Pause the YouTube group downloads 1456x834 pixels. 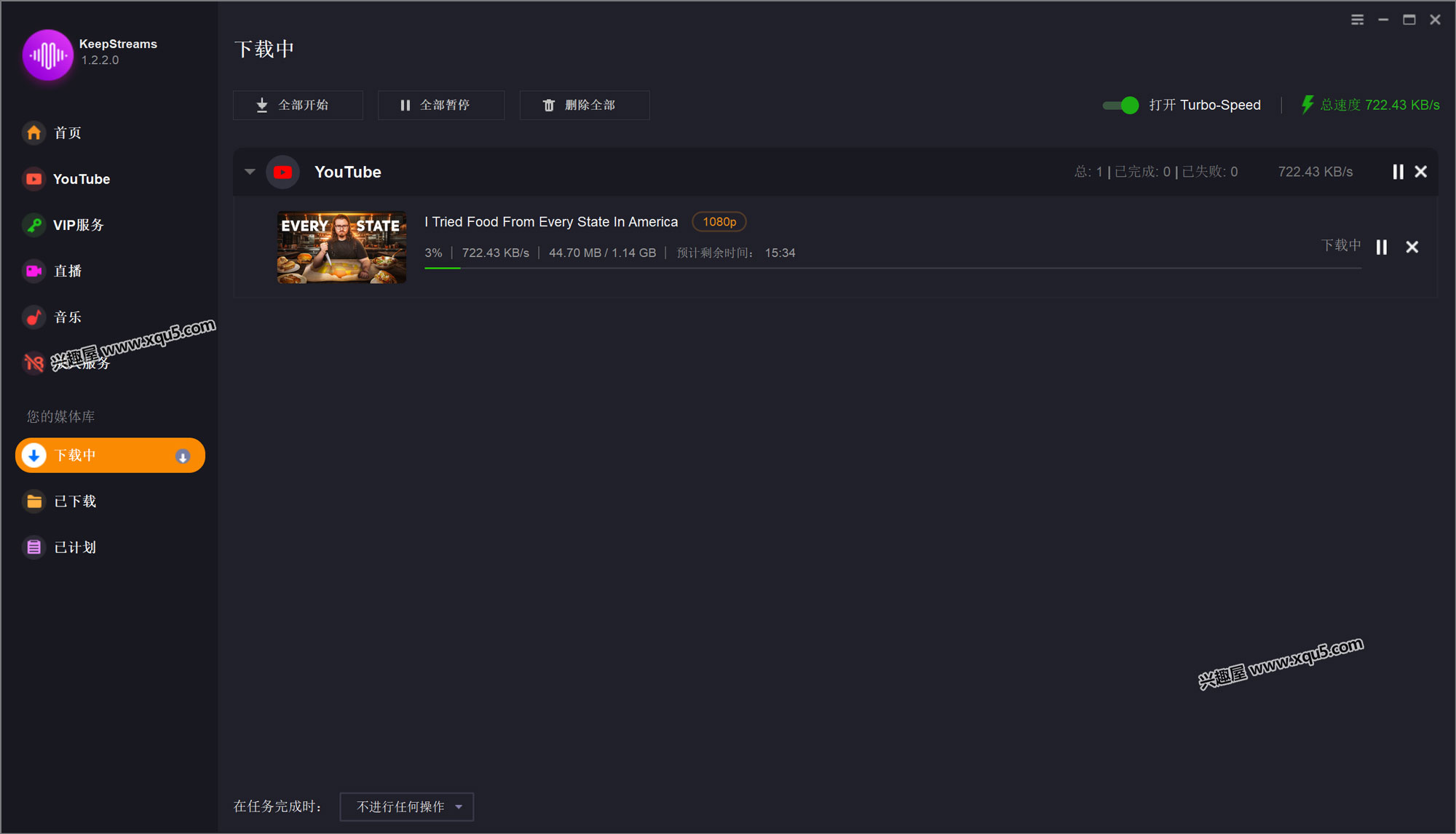pyautogui.click(x=1398, y=172)
